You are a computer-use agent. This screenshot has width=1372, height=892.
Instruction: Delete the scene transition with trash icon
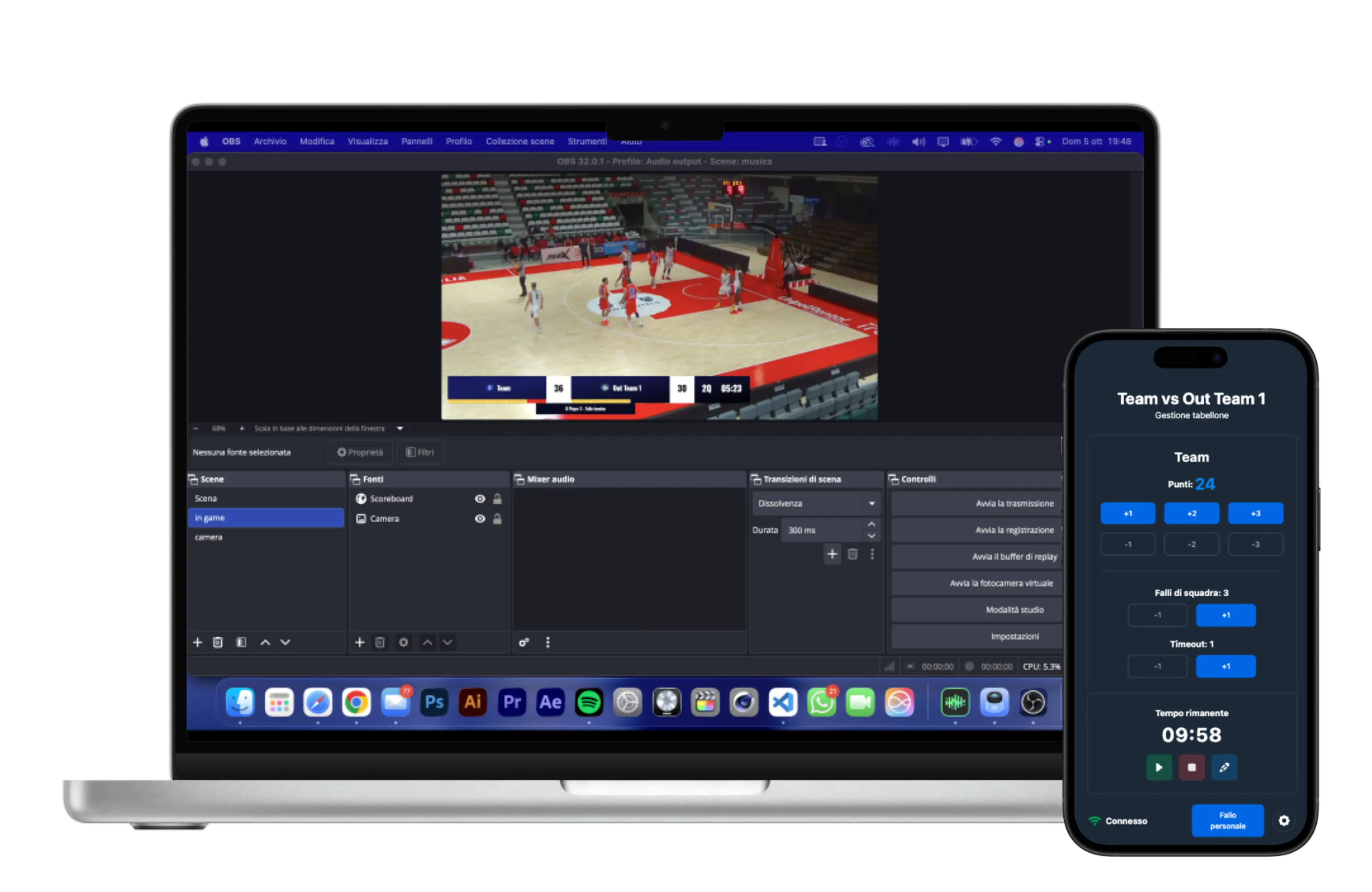(853, 554)
